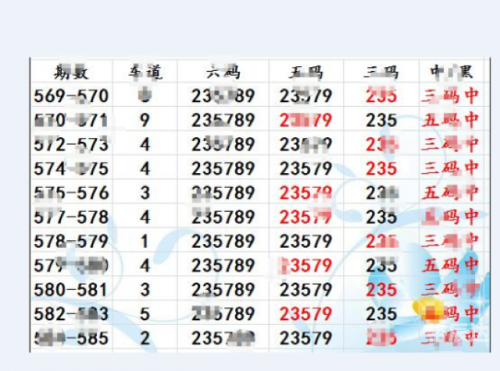Select the period cell 569-570
500x371 pixels.
pyautogui.click(x=71, y=96)
